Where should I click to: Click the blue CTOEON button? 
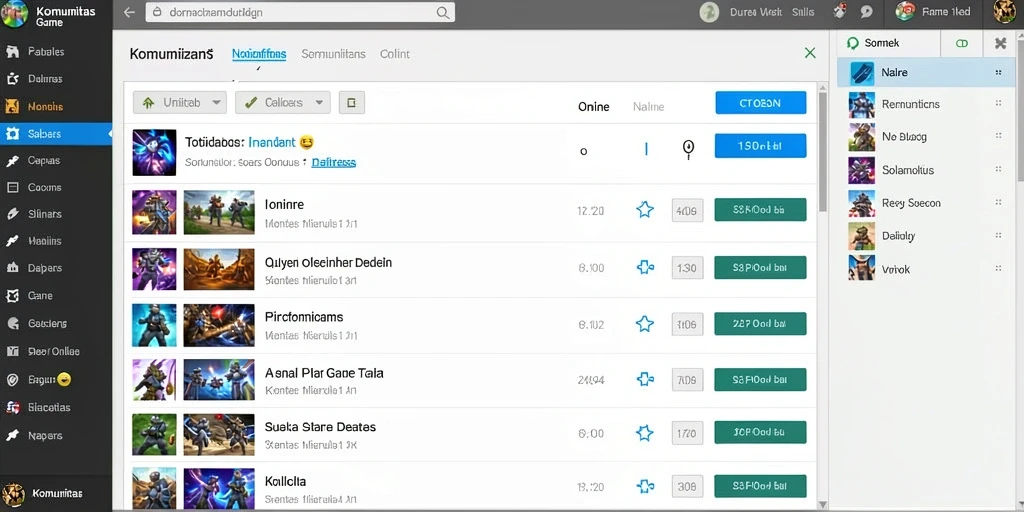coord(761,103)
